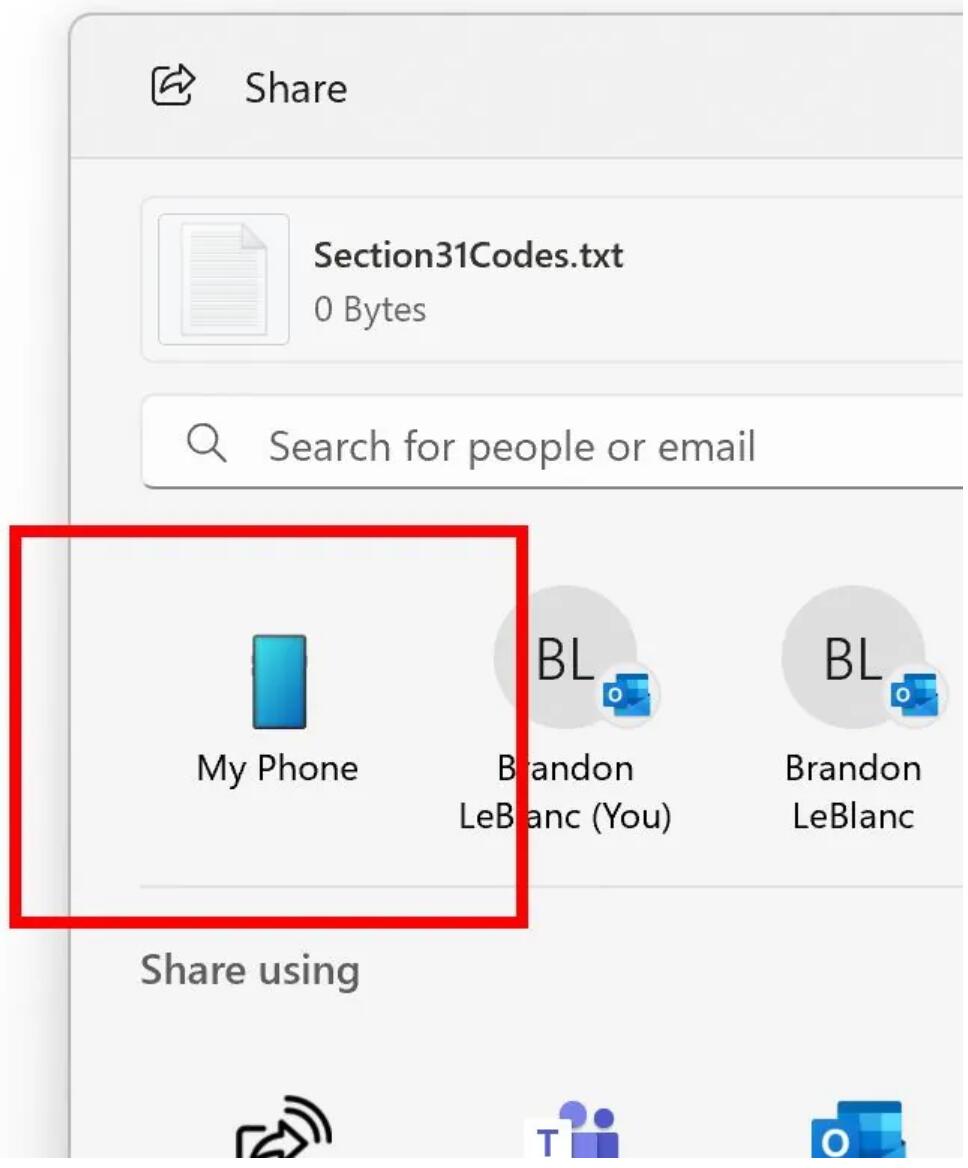Select the rightmost BL contact avatar
Screen dimensions: 968x1168
851,656
